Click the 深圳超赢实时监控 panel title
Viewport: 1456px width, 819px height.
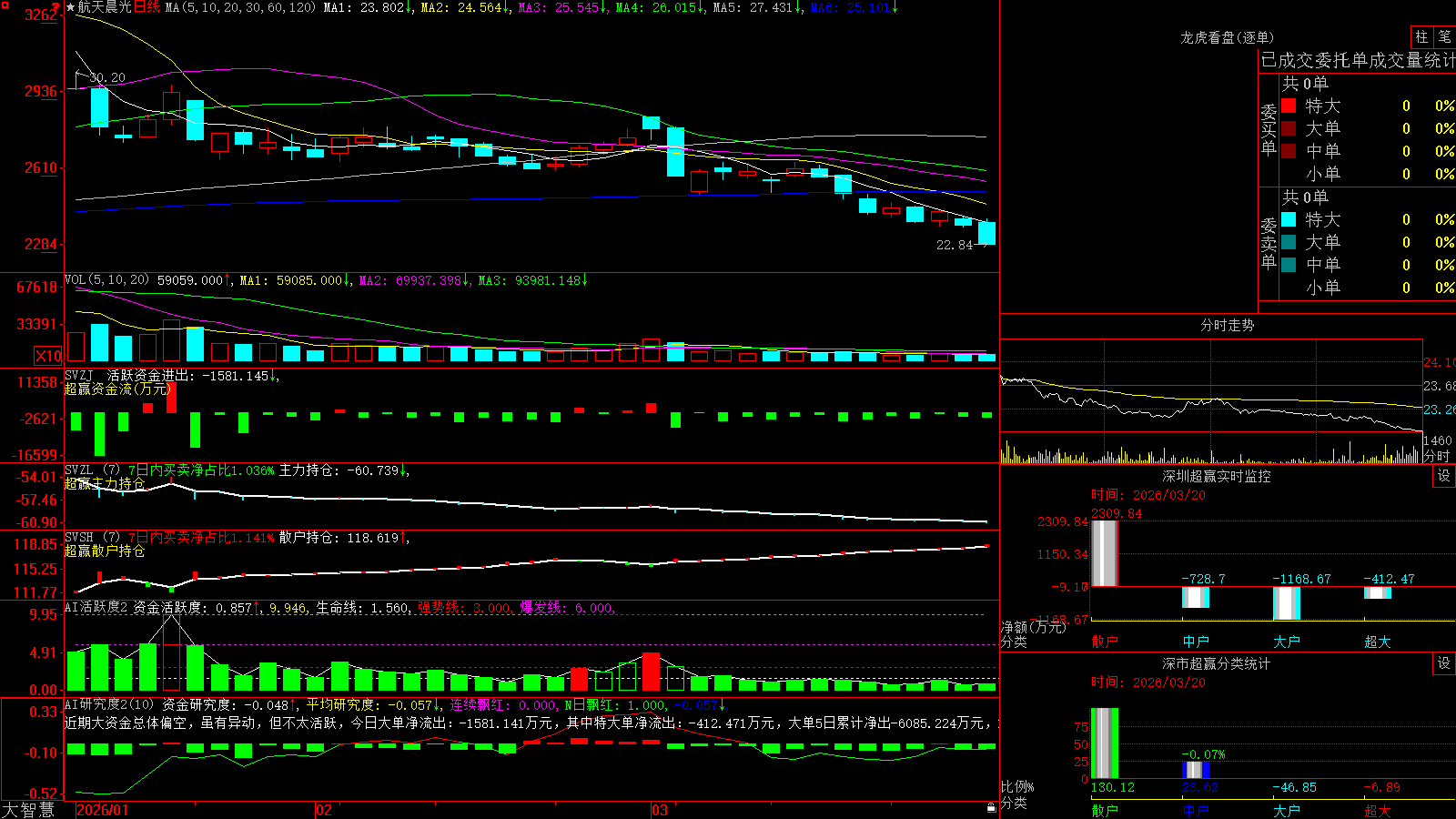[1216, 476]
